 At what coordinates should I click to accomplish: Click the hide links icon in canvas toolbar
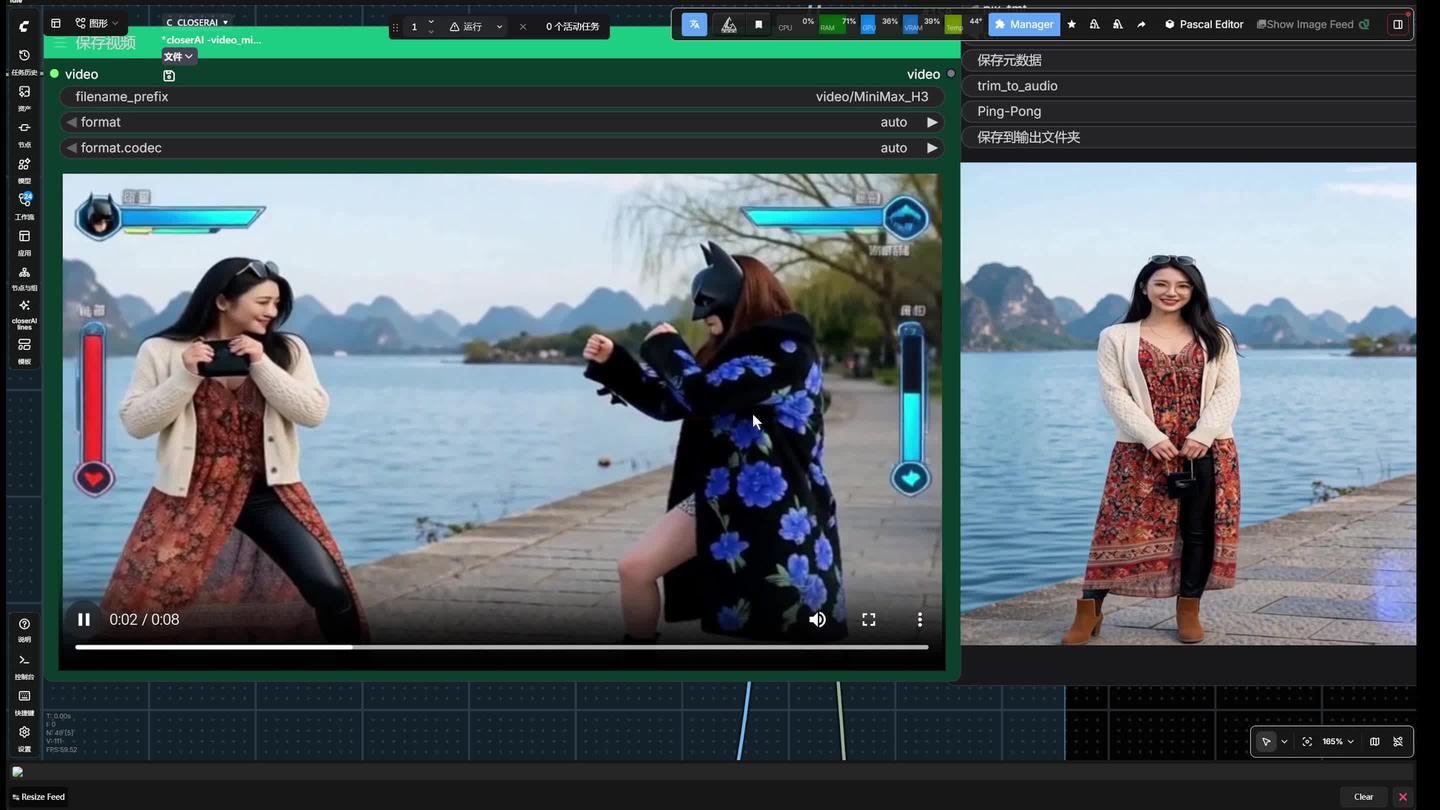tap(1398, 742)
